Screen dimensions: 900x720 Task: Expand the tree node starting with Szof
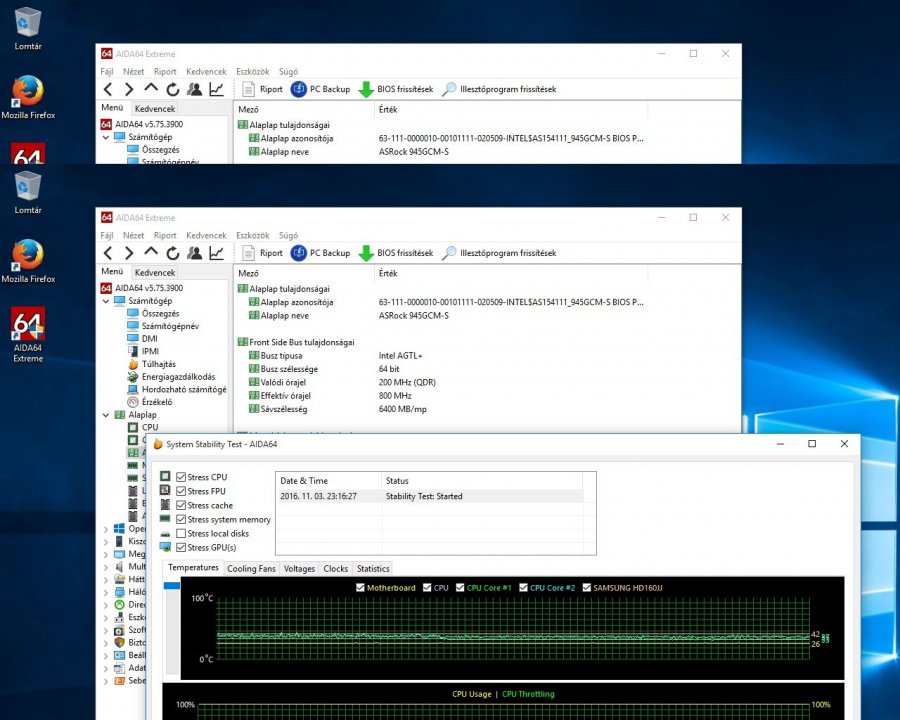[x=106, y=630]
